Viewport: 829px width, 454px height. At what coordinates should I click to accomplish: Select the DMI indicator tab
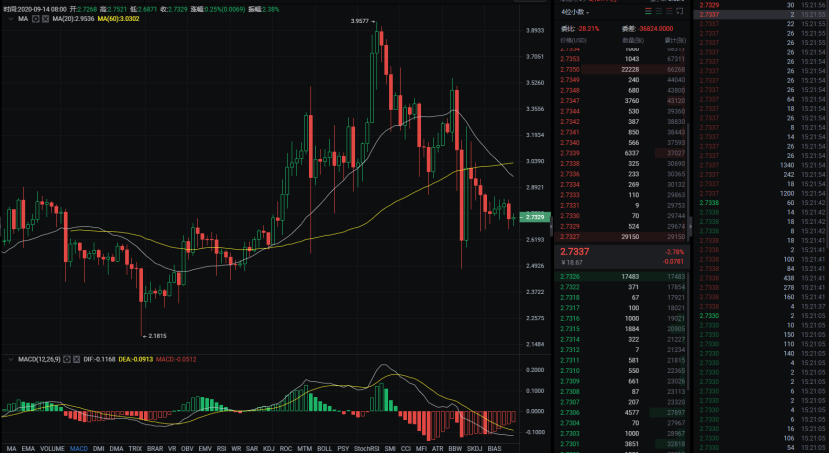[x=98, y=449]
